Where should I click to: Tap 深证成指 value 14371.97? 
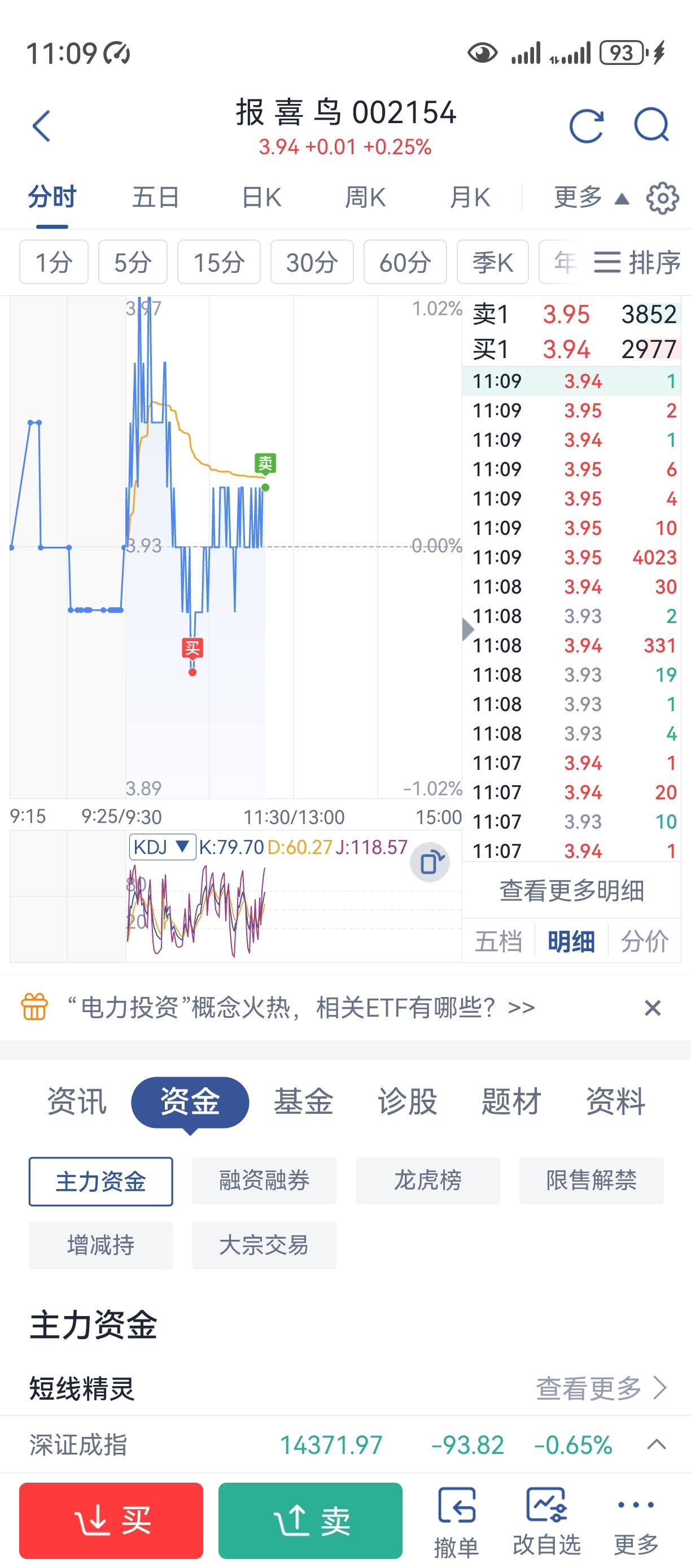click(331, 1444)
